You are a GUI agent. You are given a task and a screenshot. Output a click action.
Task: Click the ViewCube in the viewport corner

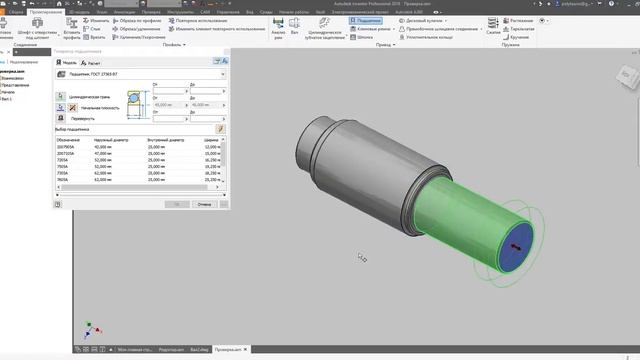627,77
